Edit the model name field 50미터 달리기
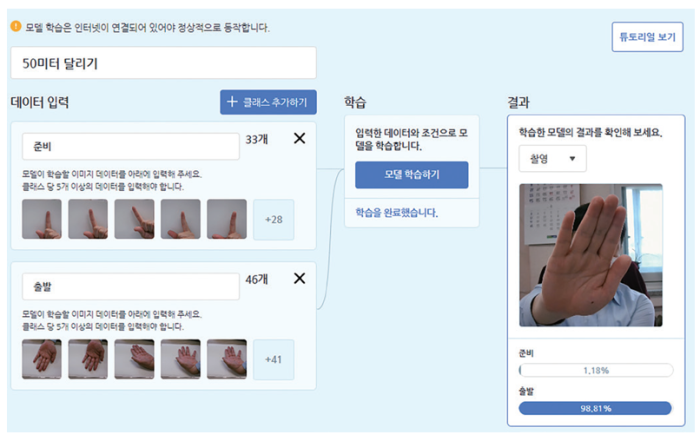 (163, 63)
